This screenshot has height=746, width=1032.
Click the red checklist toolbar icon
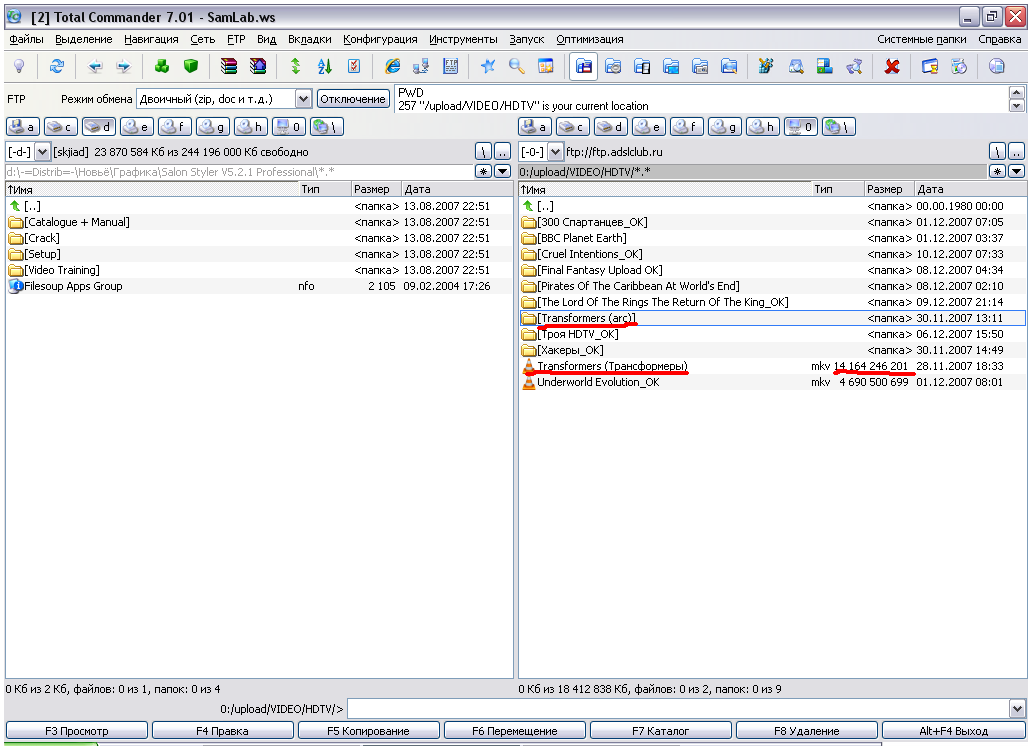click(353, 67)
